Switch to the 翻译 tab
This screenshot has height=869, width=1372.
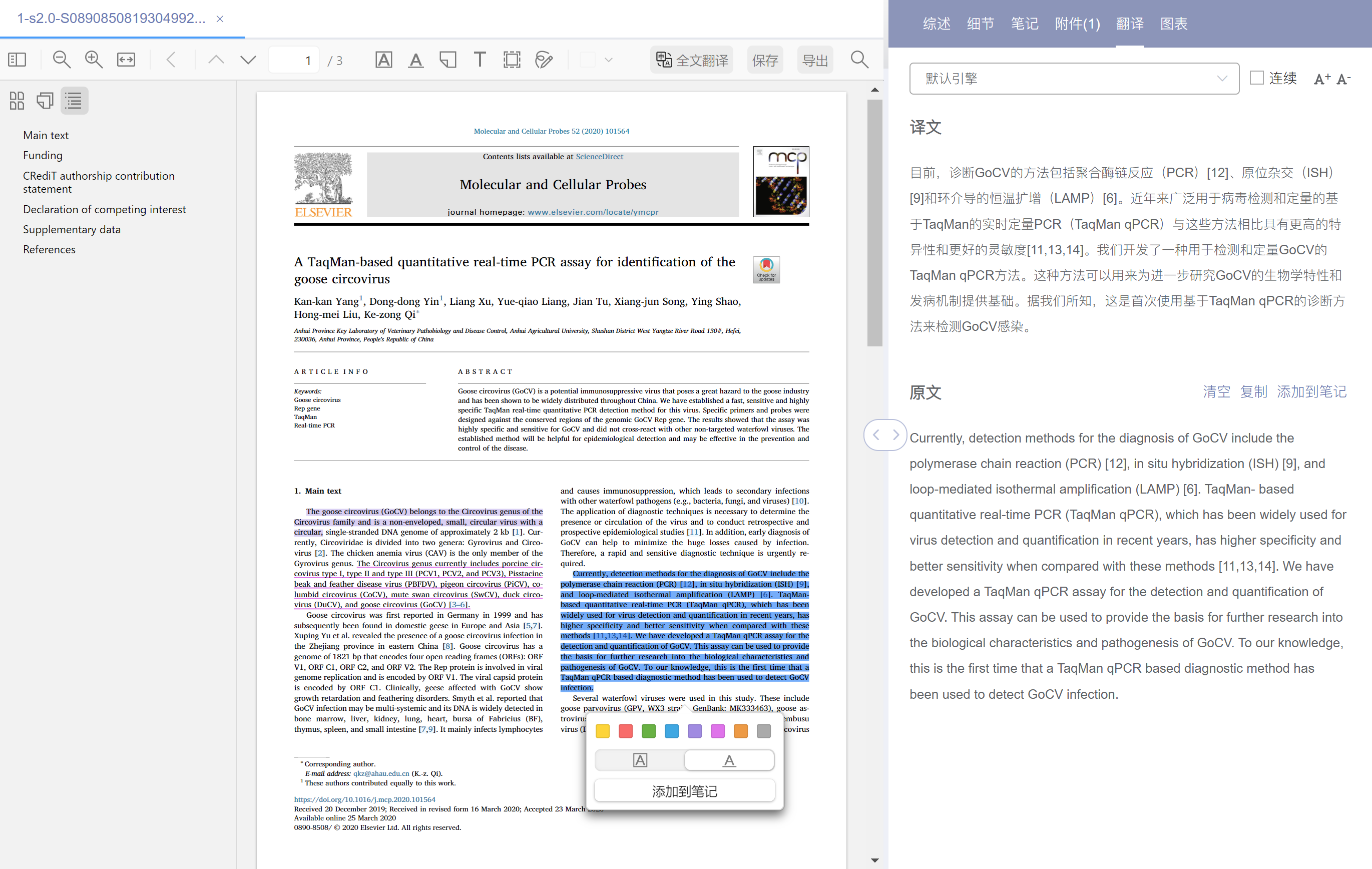pyautogui.click(x=1130, y=24)
